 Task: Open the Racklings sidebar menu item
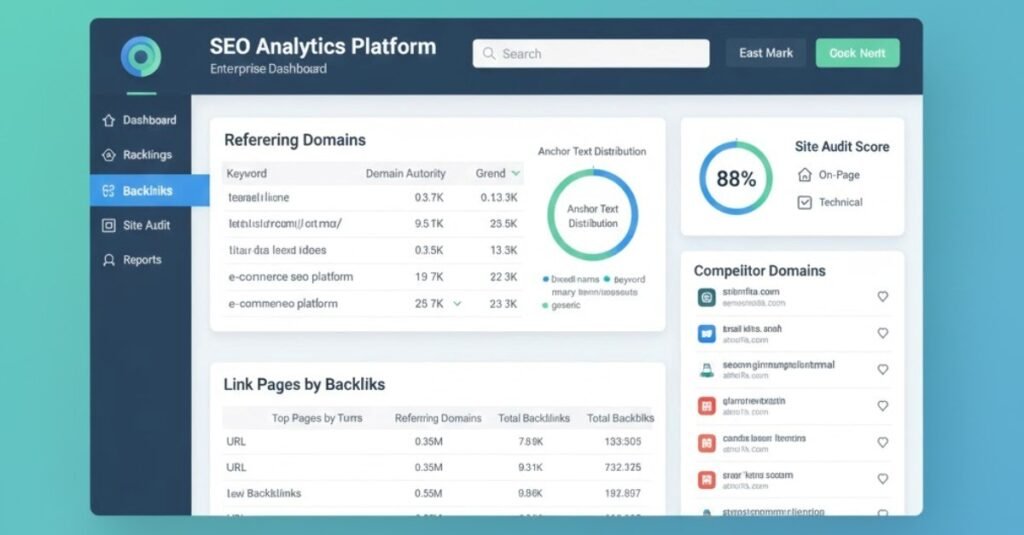click(147, 155)
